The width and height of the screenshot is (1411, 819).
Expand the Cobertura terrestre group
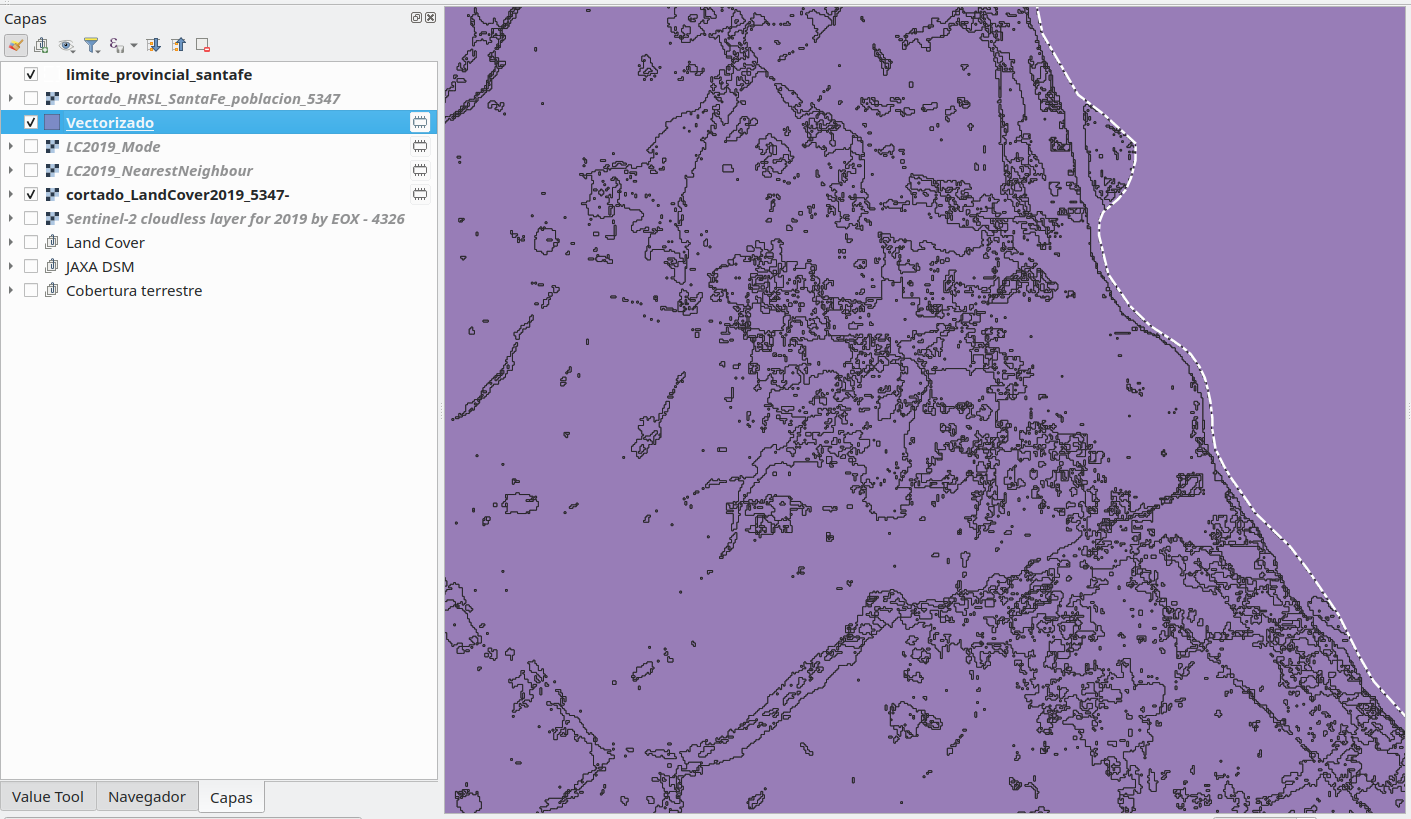pos(11,290)
